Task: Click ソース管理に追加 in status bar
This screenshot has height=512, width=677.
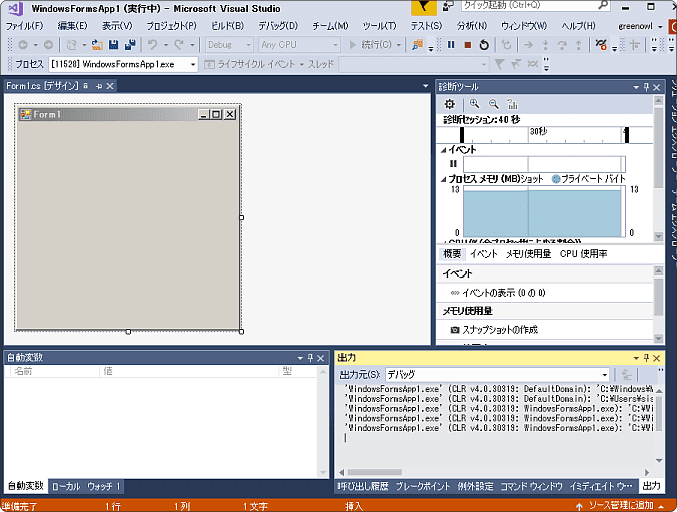Action: 621,506
